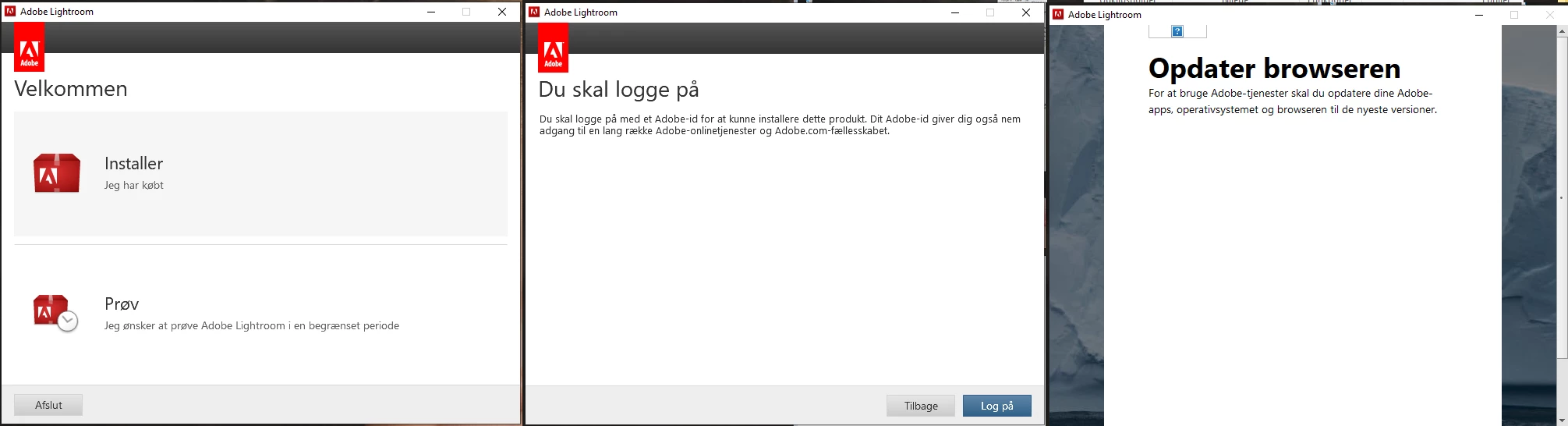Close the Du skal logge på window

point(1026,12)
